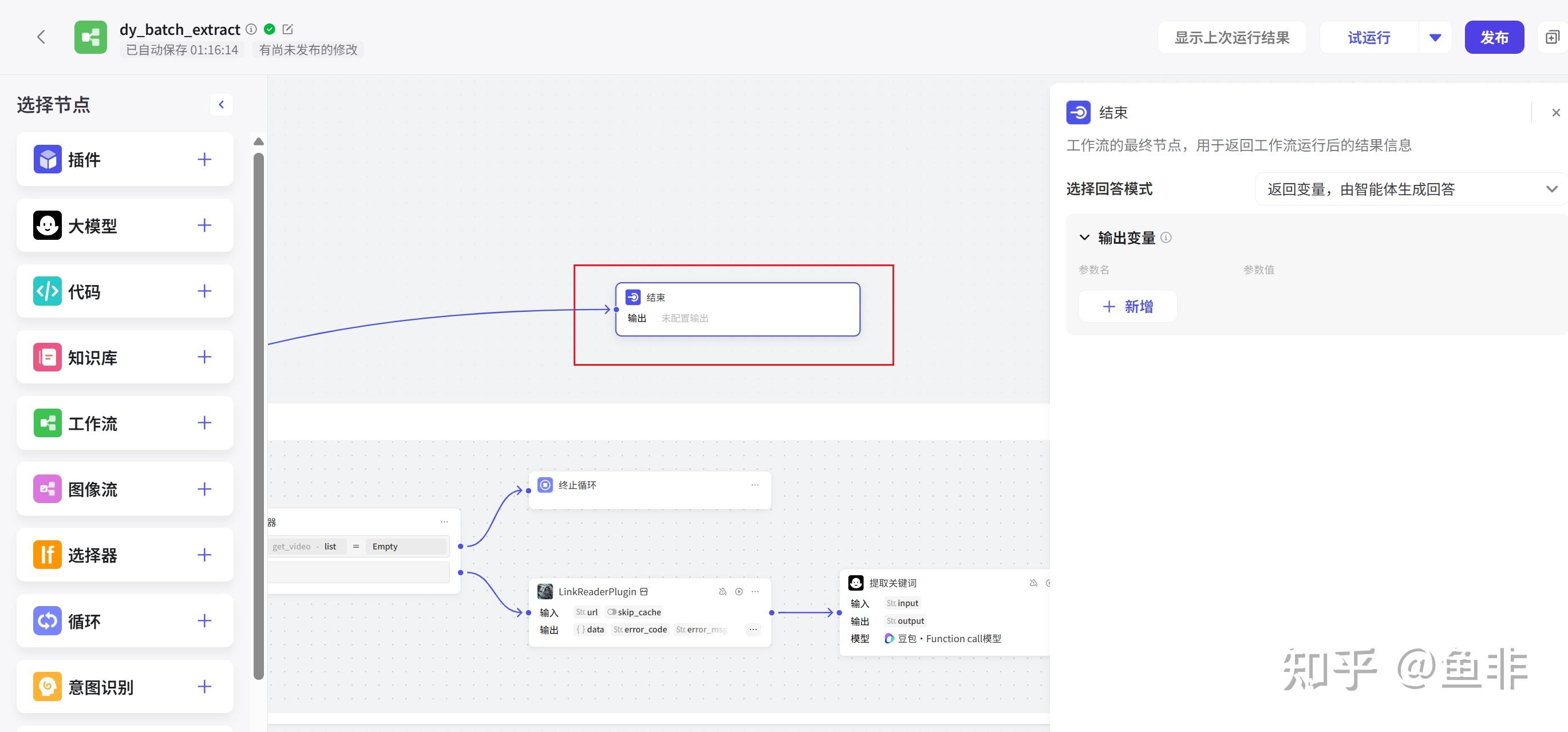The image size is (1568, 732).
Task: Click 显示上次运行结果 button
Action: pos(1232,38)
